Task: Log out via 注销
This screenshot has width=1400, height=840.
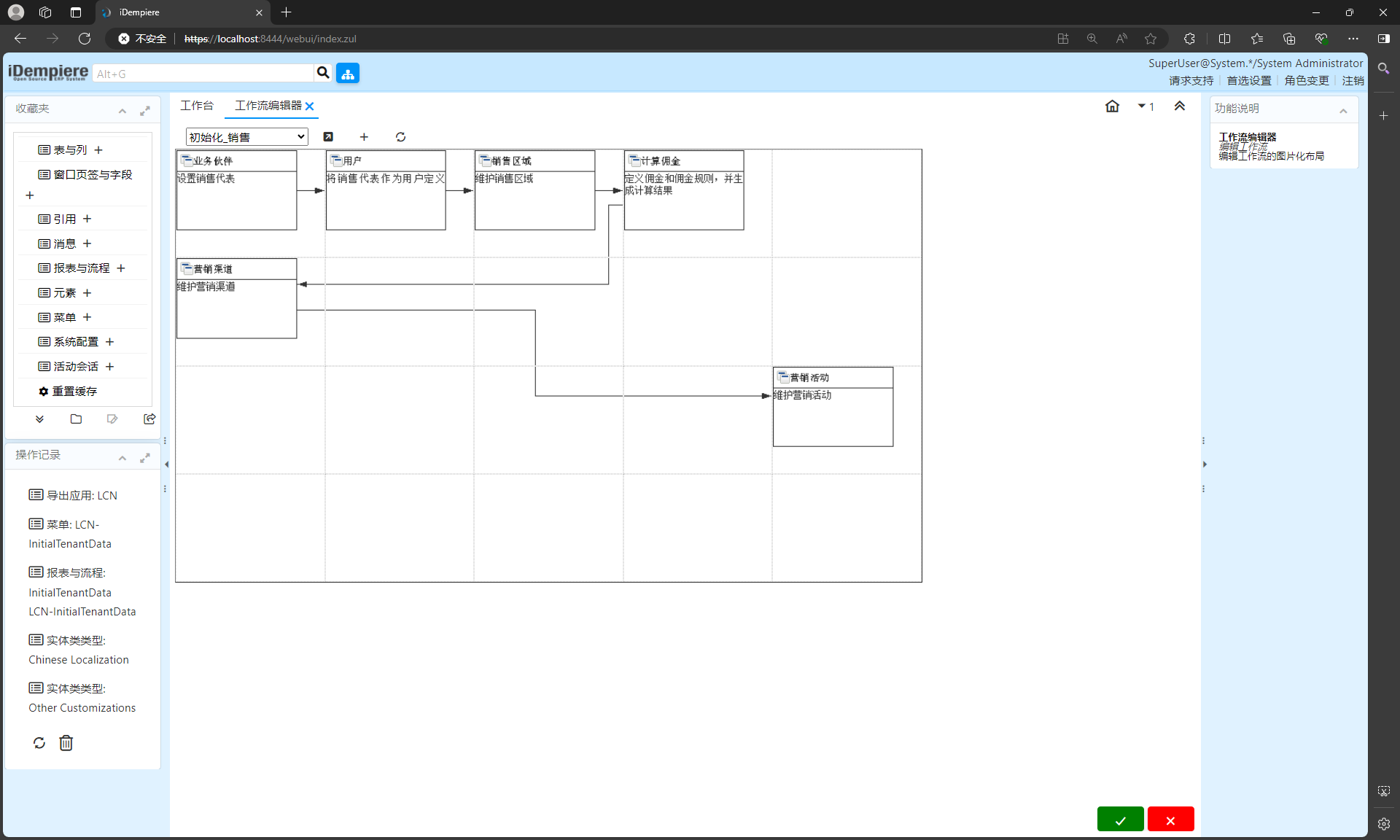Action: click(x=1353, y=81)
